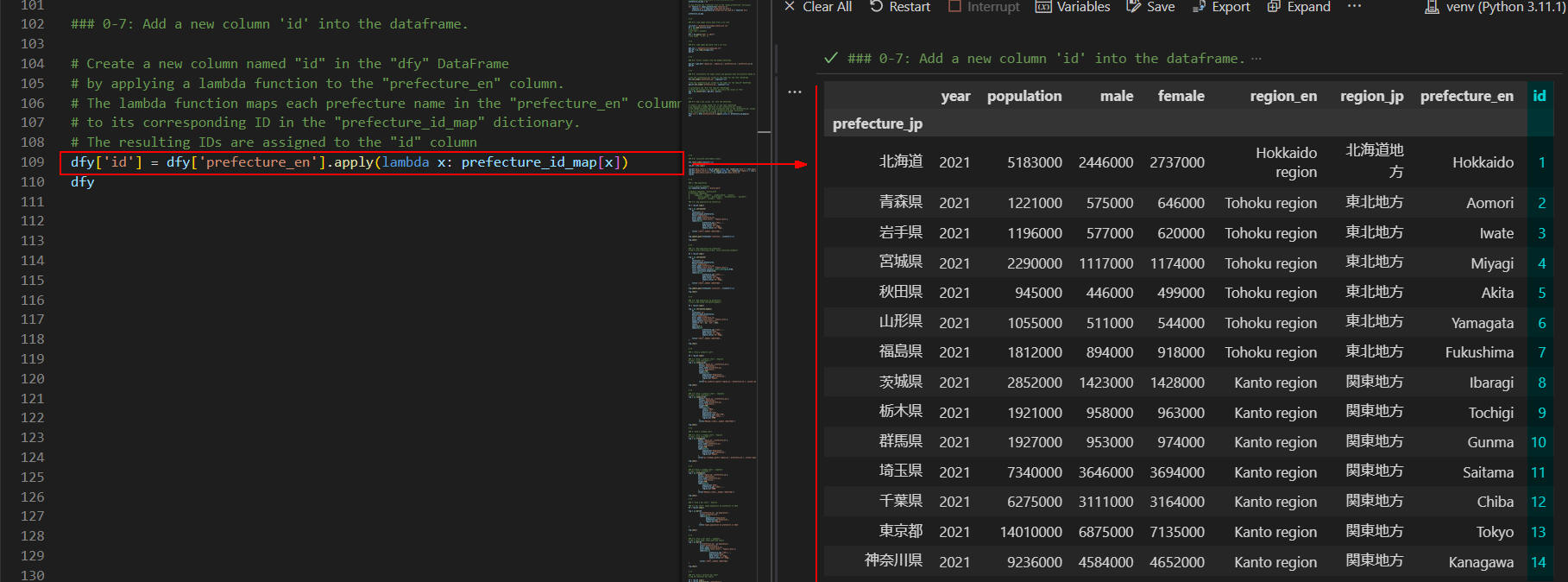Click the 'Chiba' prefecture cell
The width and height of the screenshot is (1568, 582).
1495,502
